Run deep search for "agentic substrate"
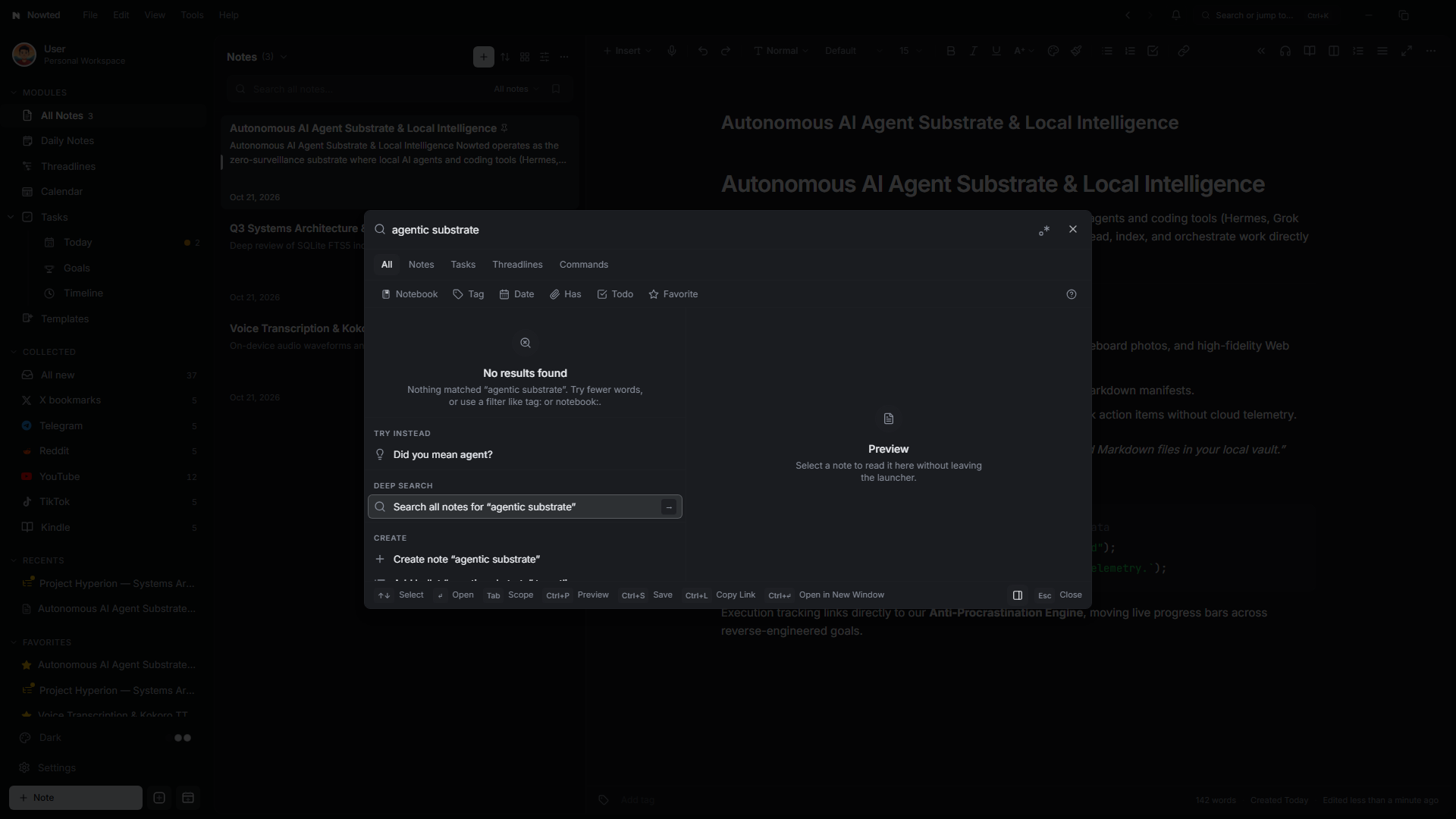The height and width of the screenshot is (819, 1456). coord(525,507)
